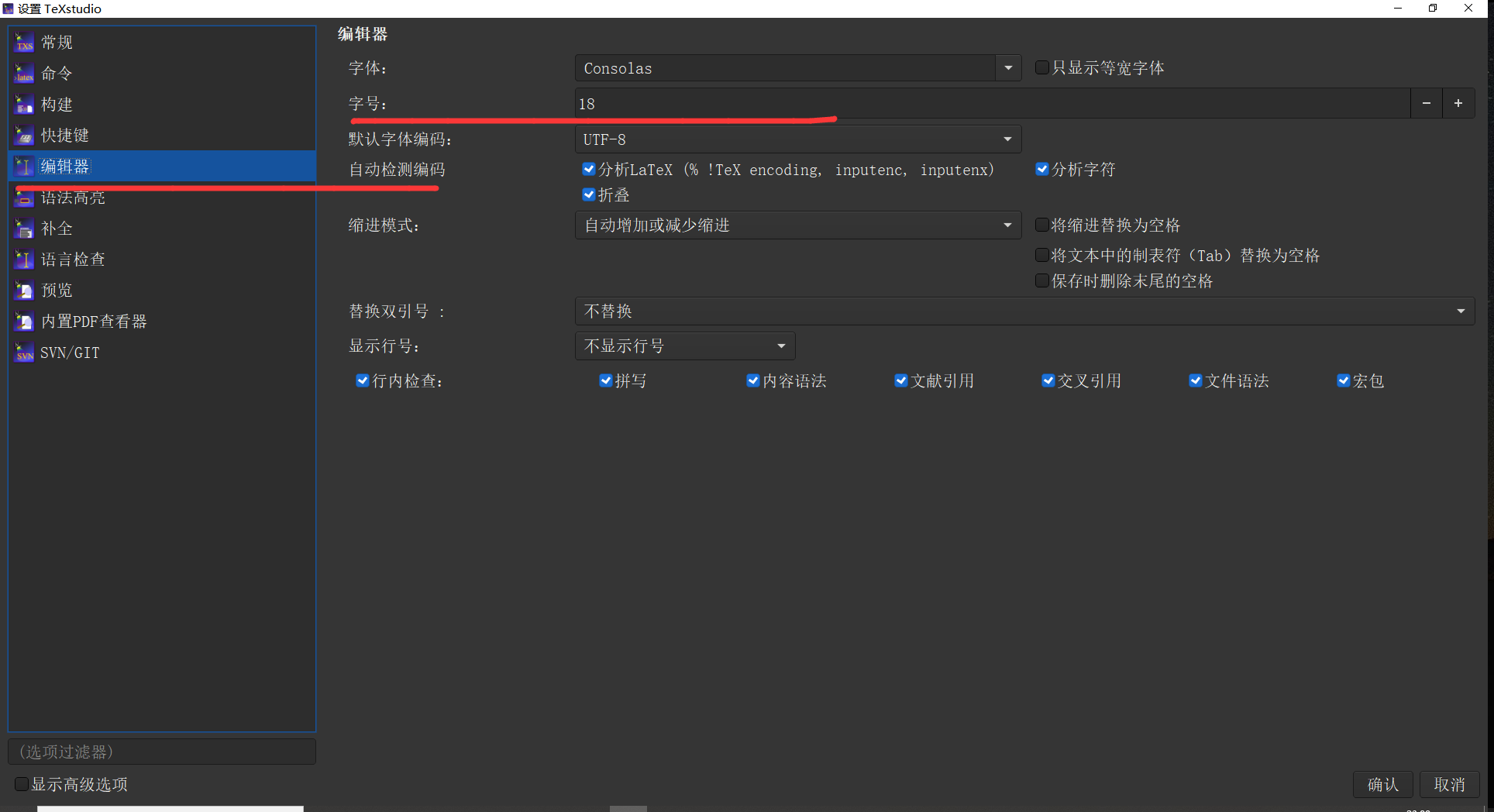Open the 常规 settings page
This screenshot has width=1494, height=812.
pyautogui.click(x=162, y=43)
